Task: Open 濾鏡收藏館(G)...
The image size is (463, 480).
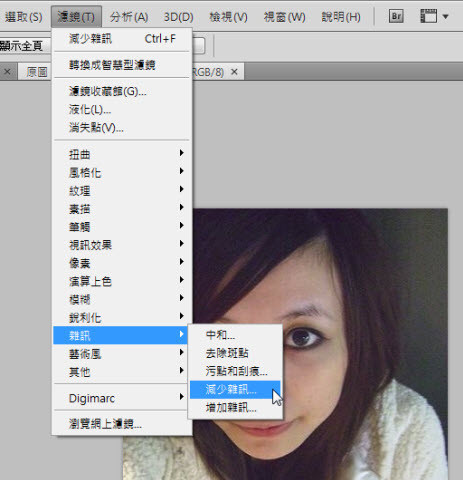Action: pyautogui.click(x=122, y=91)
